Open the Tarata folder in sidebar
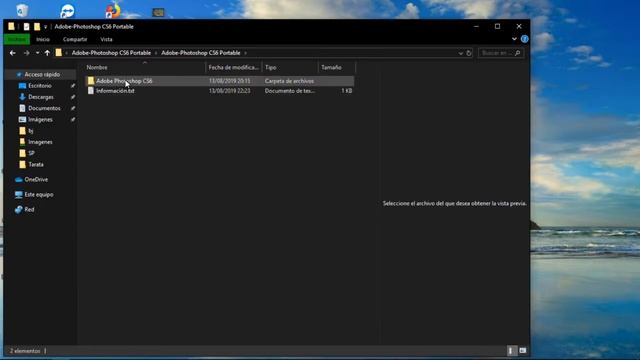 point(36,164)
